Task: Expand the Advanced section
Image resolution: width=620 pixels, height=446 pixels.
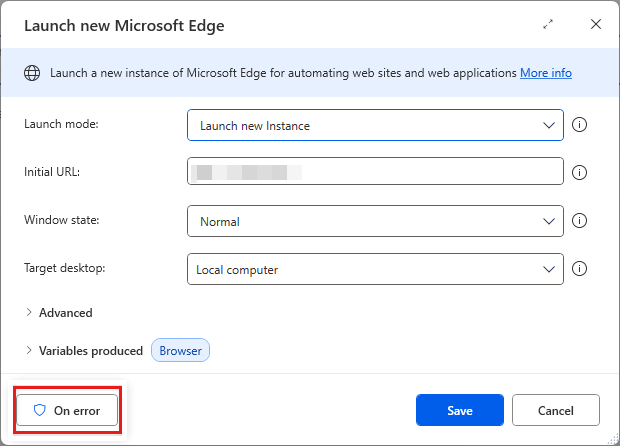Action: [x=59, y=313]
